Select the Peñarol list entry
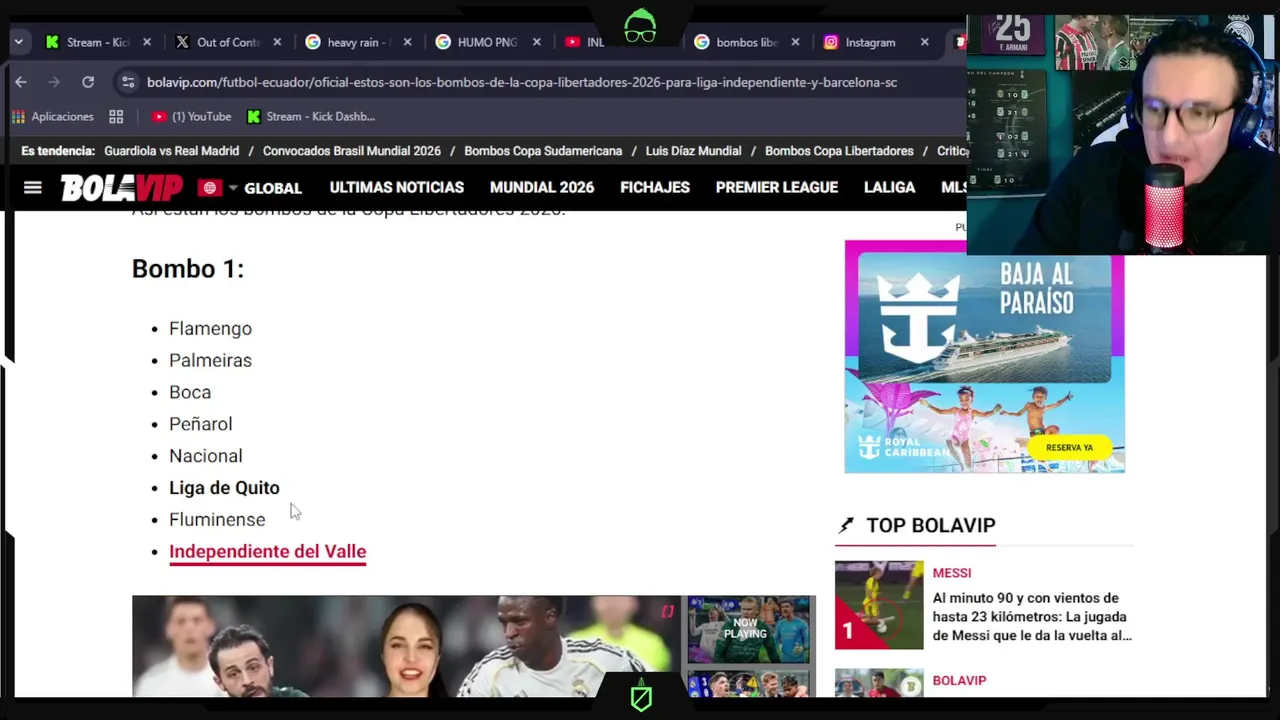This screenshot has width=1280, height=720. 200,424
